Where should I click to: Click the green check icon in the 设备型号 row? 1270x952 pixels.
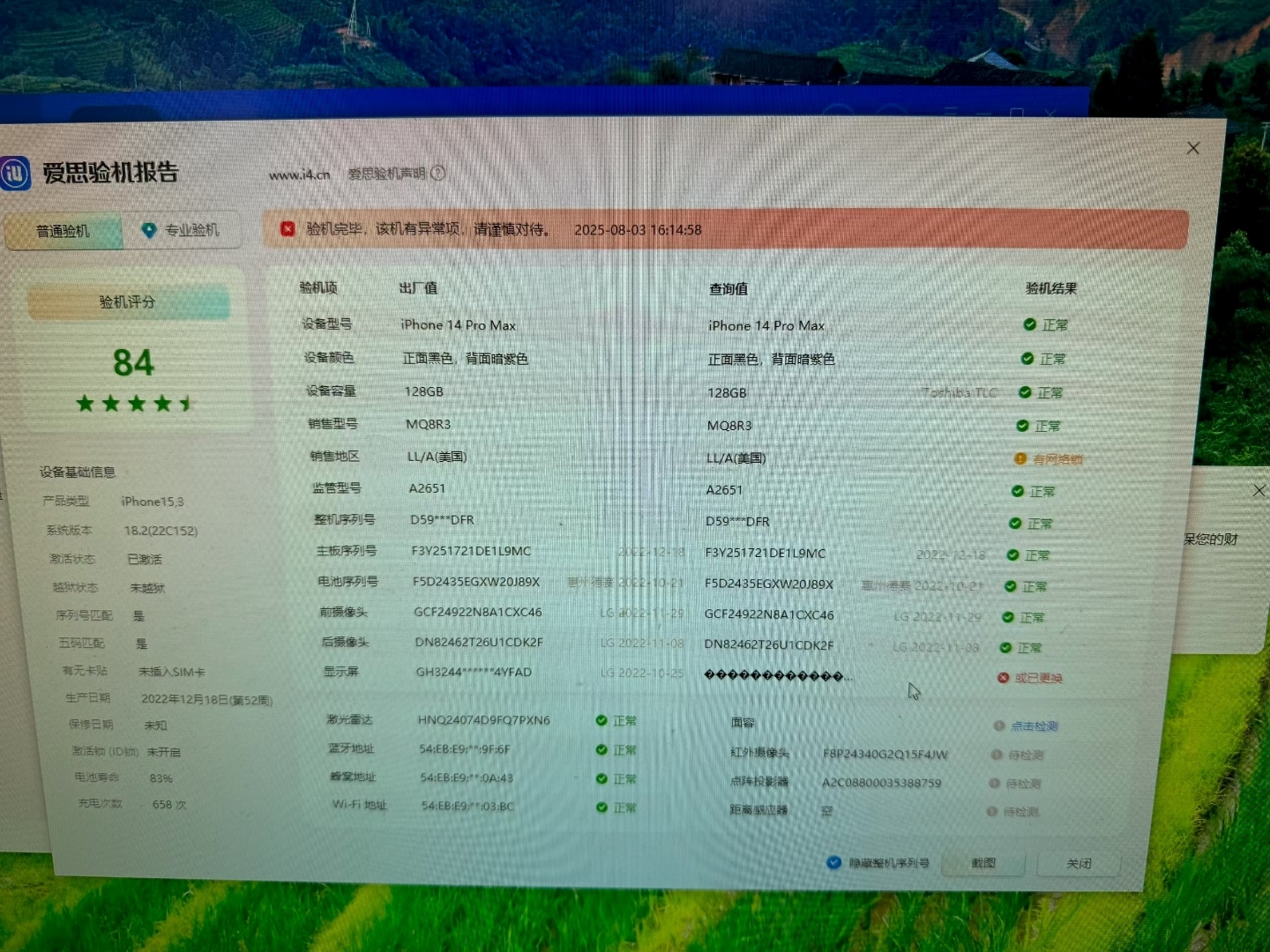pyautogui.click(x=1029, y=324)
